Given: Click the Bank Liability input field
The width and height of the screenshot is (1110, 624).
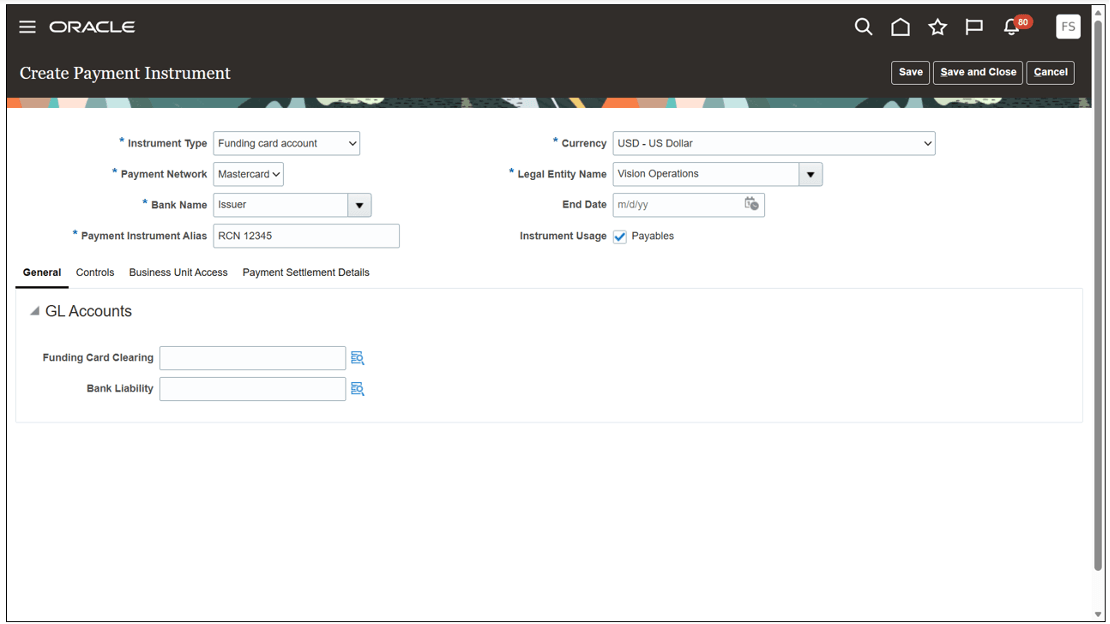Looking at the screenshot, I should point(253,389).
